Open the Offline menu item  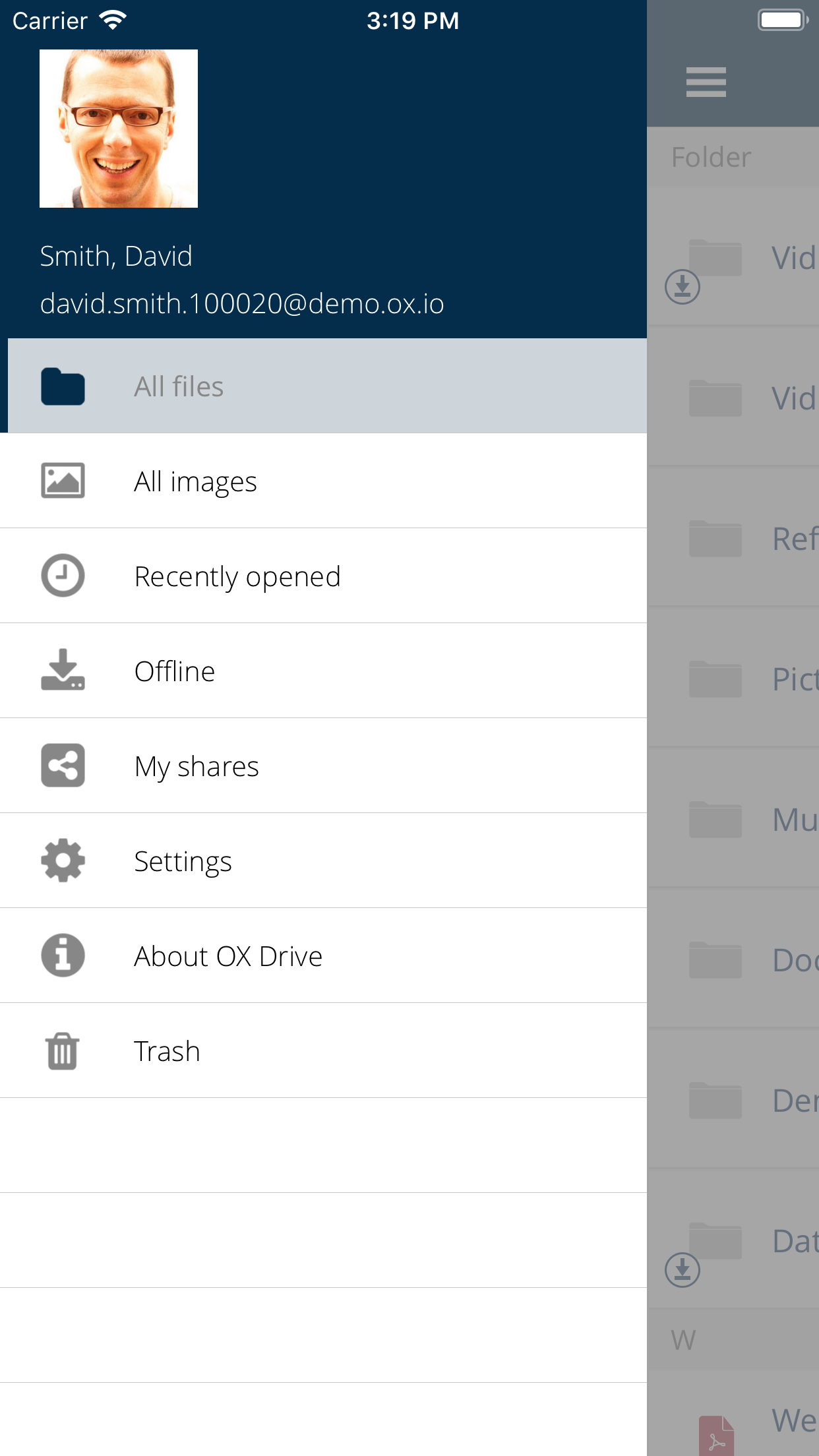(x=323, y=671)
